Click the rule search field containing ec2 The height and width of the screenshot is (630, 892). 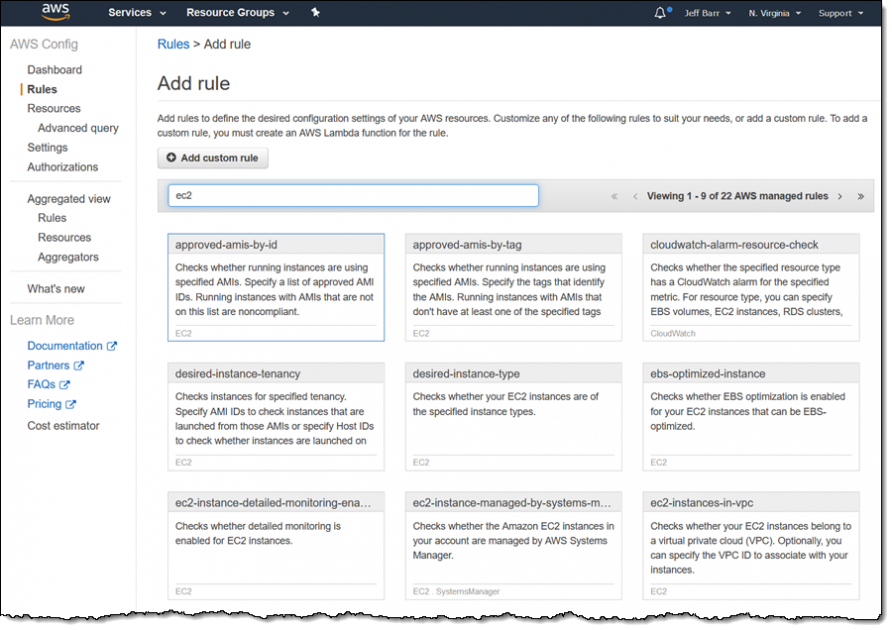click(x=353, y=195)
